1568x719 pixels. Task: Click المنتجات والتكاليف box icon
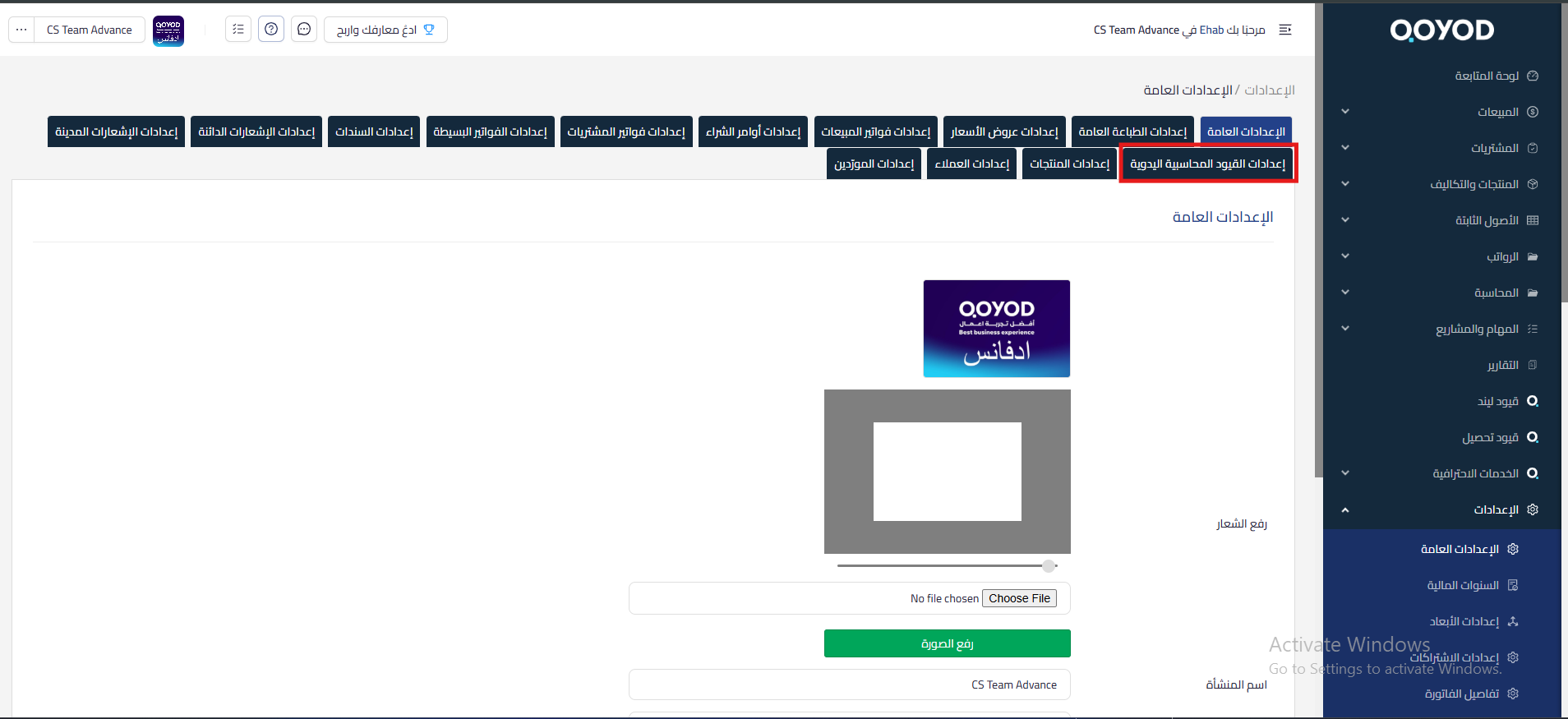[x=1533, y=184]
